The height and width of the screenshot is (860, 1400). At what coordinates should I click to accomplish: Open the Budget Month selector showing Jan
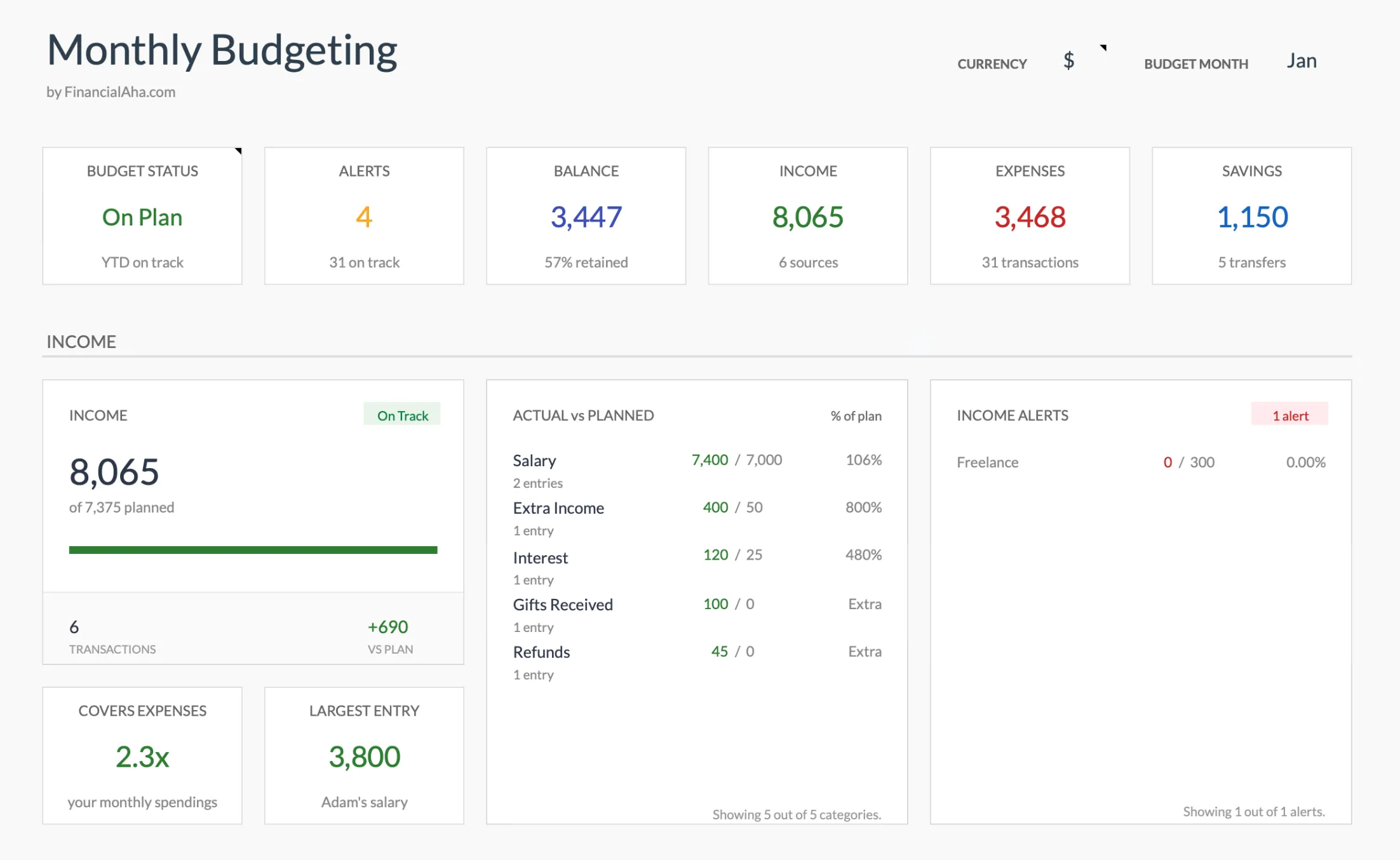[x=1302, y=61]
